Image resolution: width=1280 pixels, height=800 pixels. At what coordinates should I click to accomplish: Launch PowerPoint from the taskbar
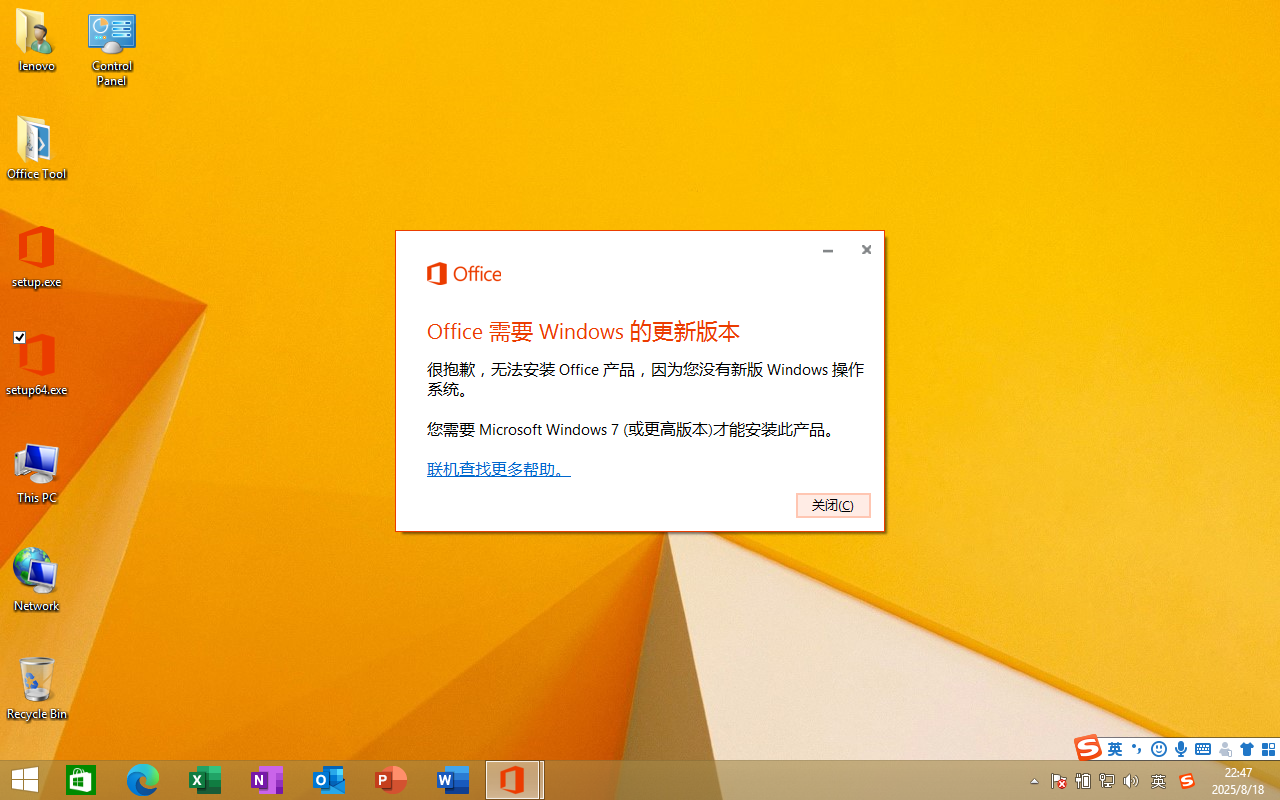click(391, 780)
